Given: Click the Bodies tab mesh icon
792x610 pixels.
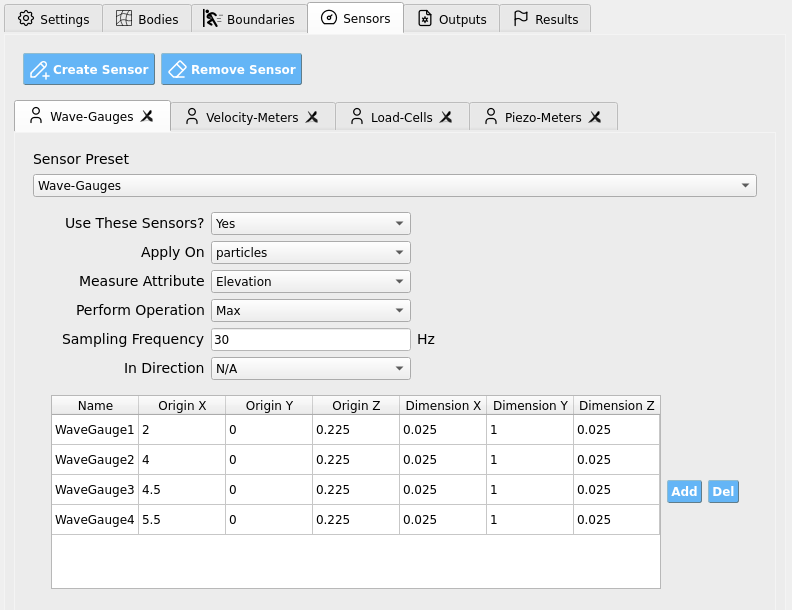Looking at the screenshot, I should click(124, 19).
